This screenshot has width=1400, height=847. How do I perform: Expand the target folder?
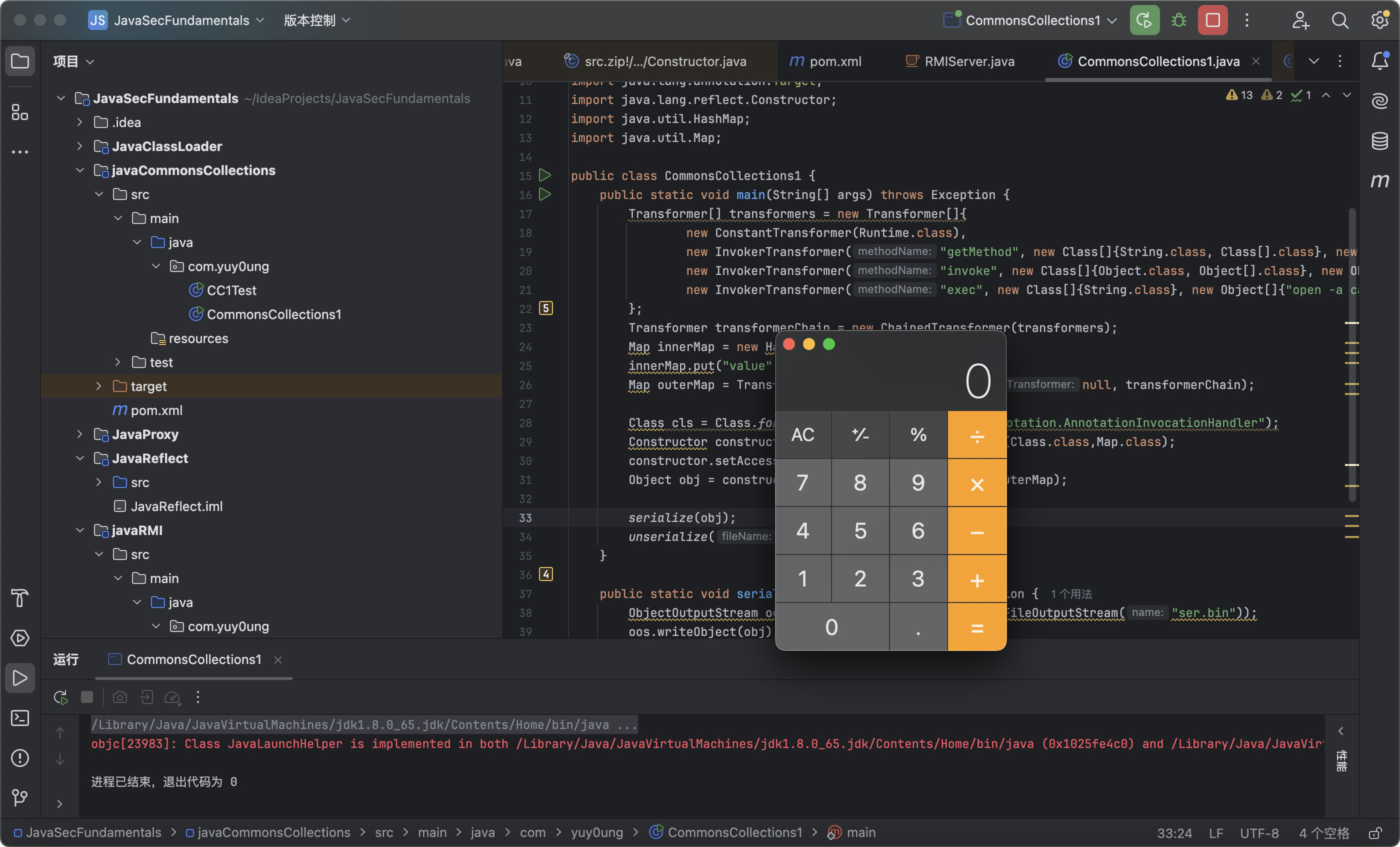[99, 386]
